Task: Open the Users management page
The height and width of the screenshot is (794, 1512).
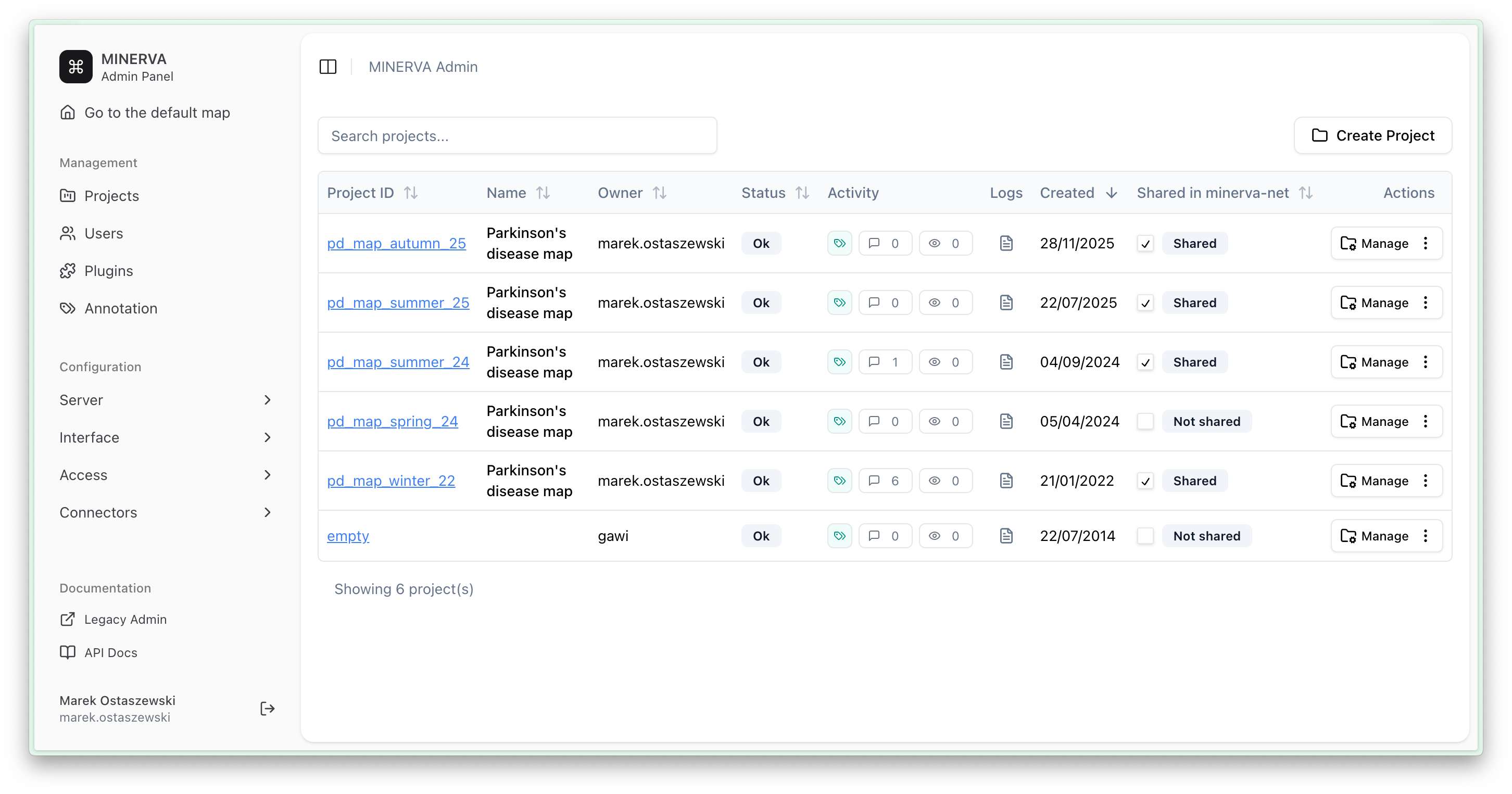Action: 103,234
